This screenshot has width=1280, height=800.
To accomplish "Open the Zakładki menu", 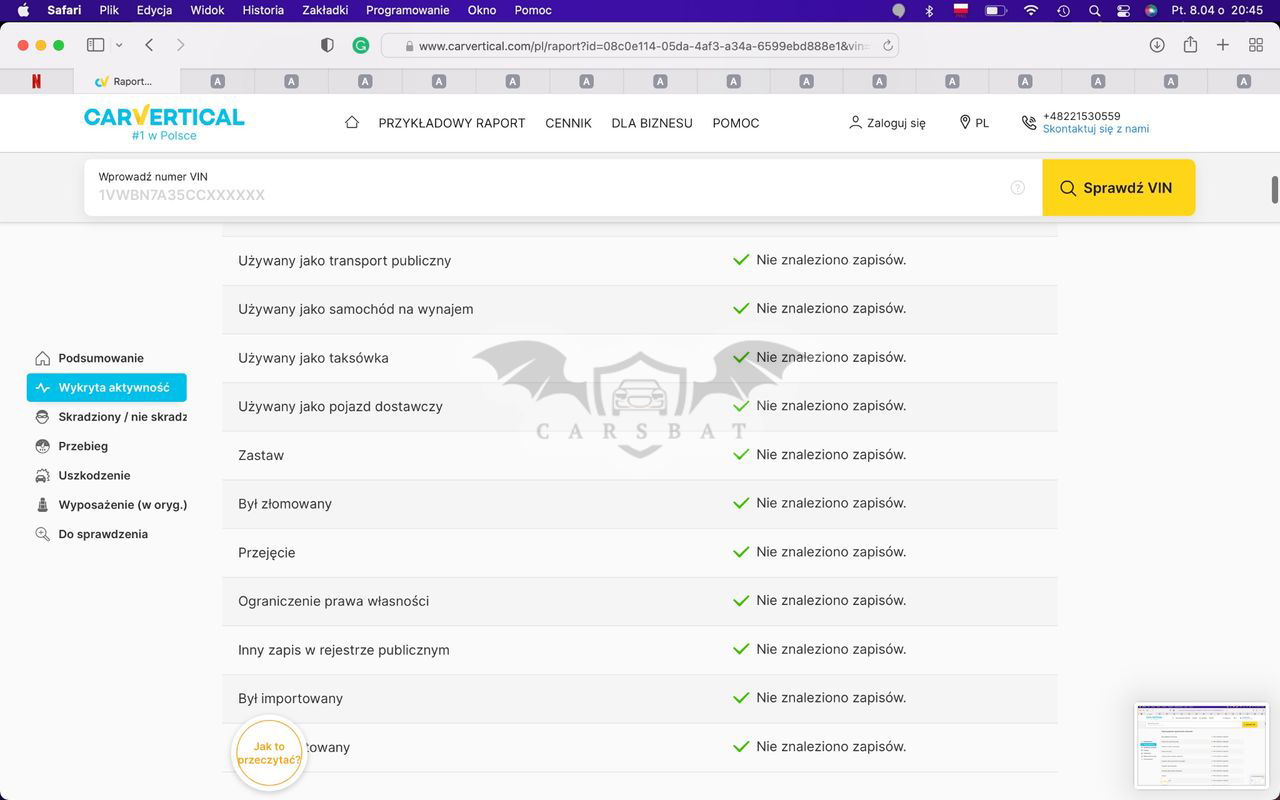I will [x=325, y=10].
